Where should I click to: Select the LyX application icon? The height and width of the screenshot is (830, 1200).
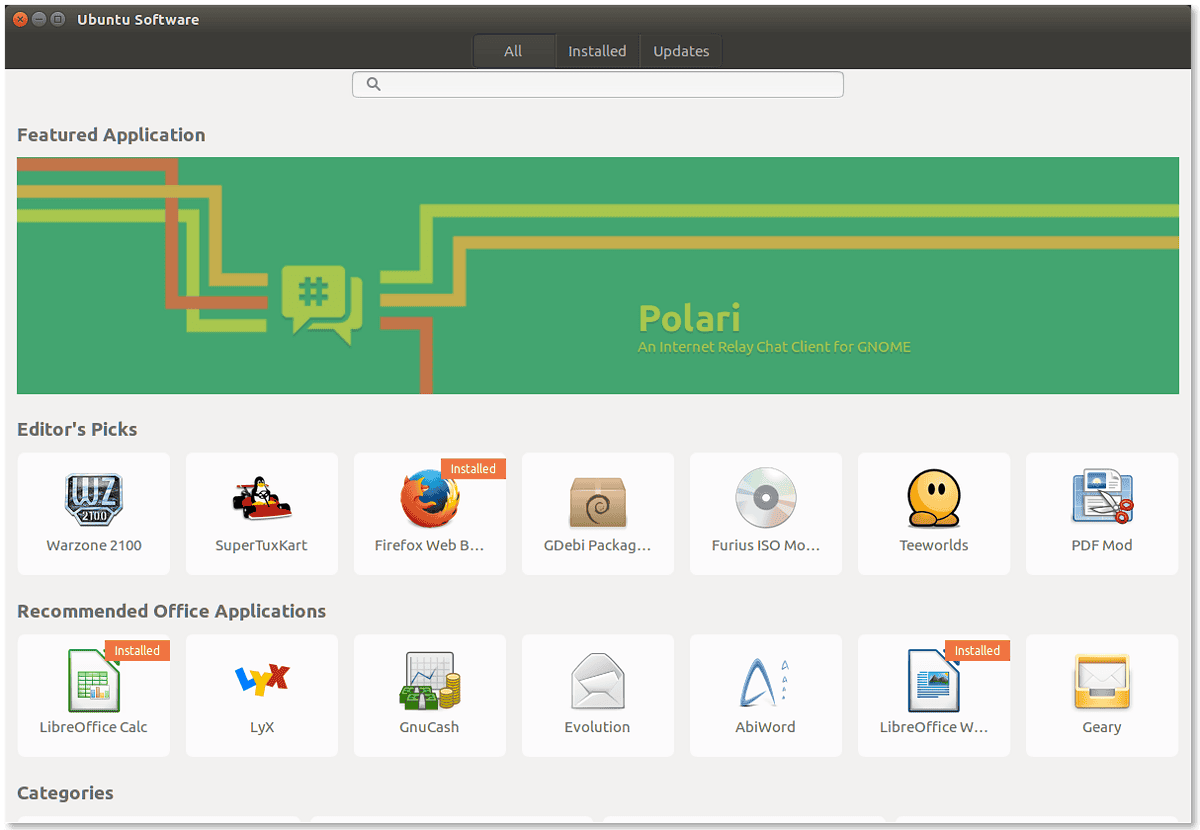262,681
